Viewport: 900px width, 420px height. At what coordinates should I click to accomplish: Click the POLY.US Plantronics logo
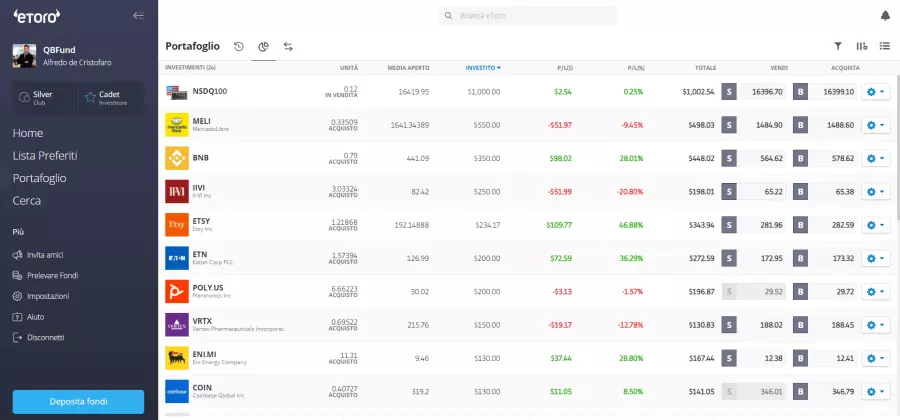tap(177, 291)
